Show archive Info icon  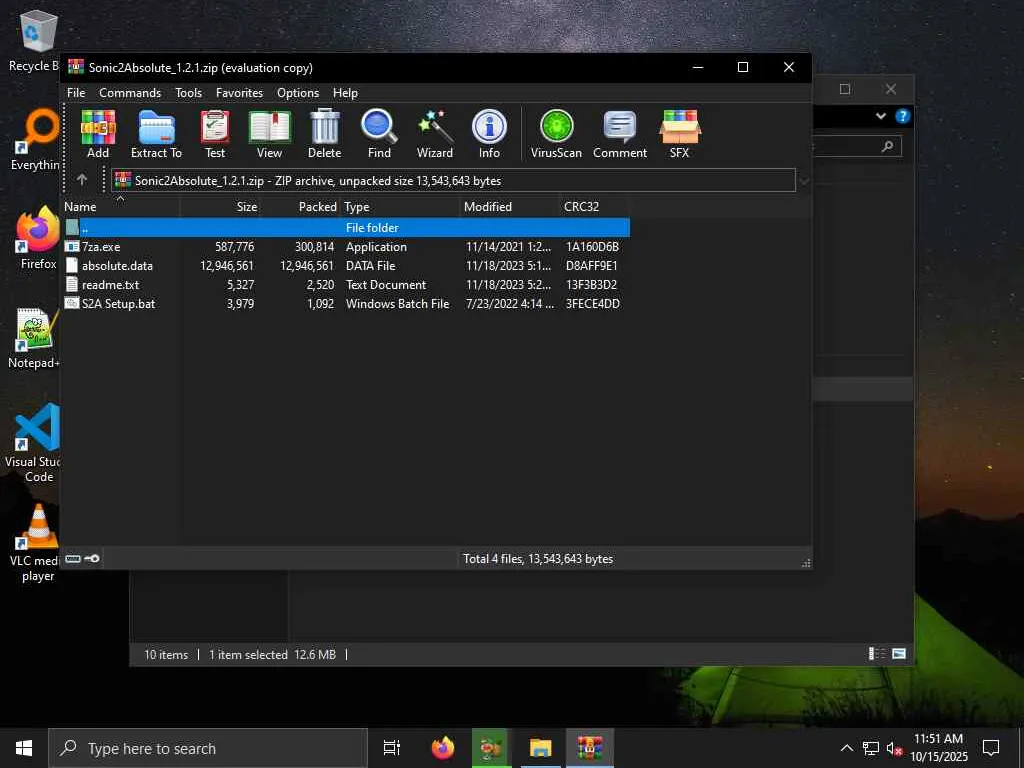[489, 134]
